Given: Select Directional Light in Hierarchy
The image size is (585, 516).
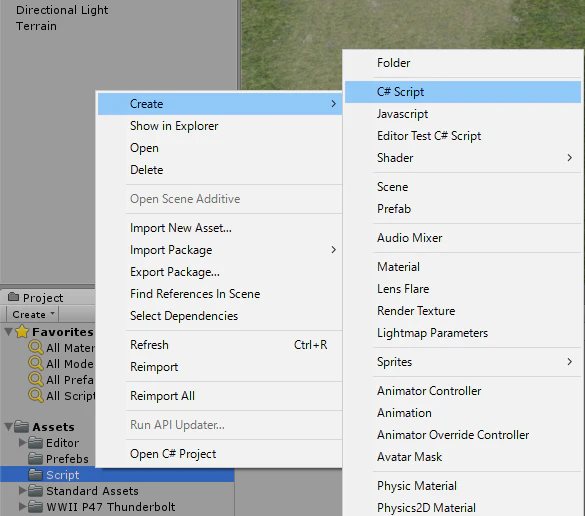Looking at the screenshot, I should pos(62,10).
